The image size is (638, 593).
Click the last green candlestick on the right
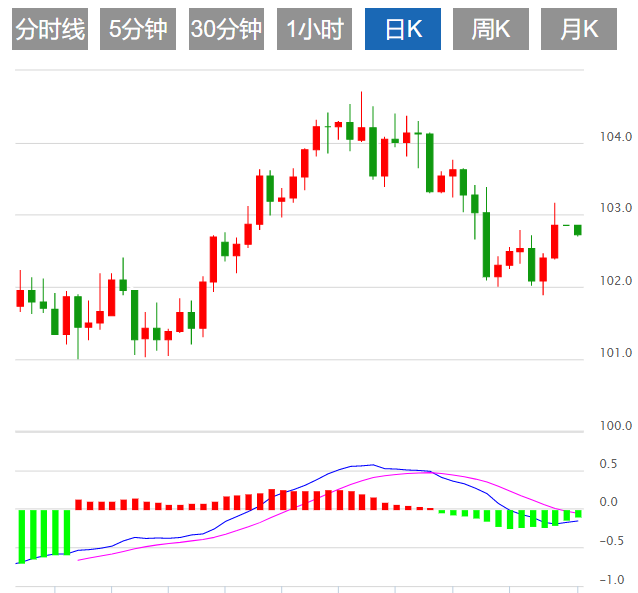click(578, 230)
